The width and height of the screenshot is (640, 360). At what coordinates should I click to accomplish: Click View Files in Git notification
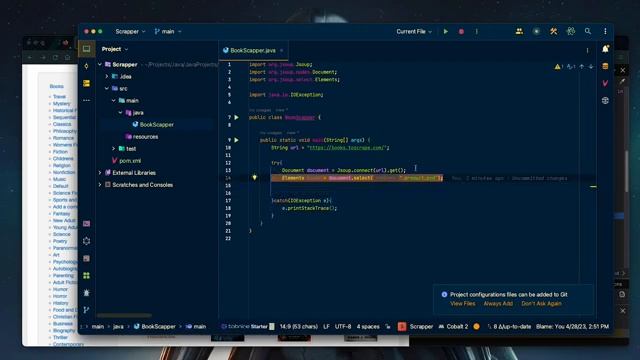point(462,304)
